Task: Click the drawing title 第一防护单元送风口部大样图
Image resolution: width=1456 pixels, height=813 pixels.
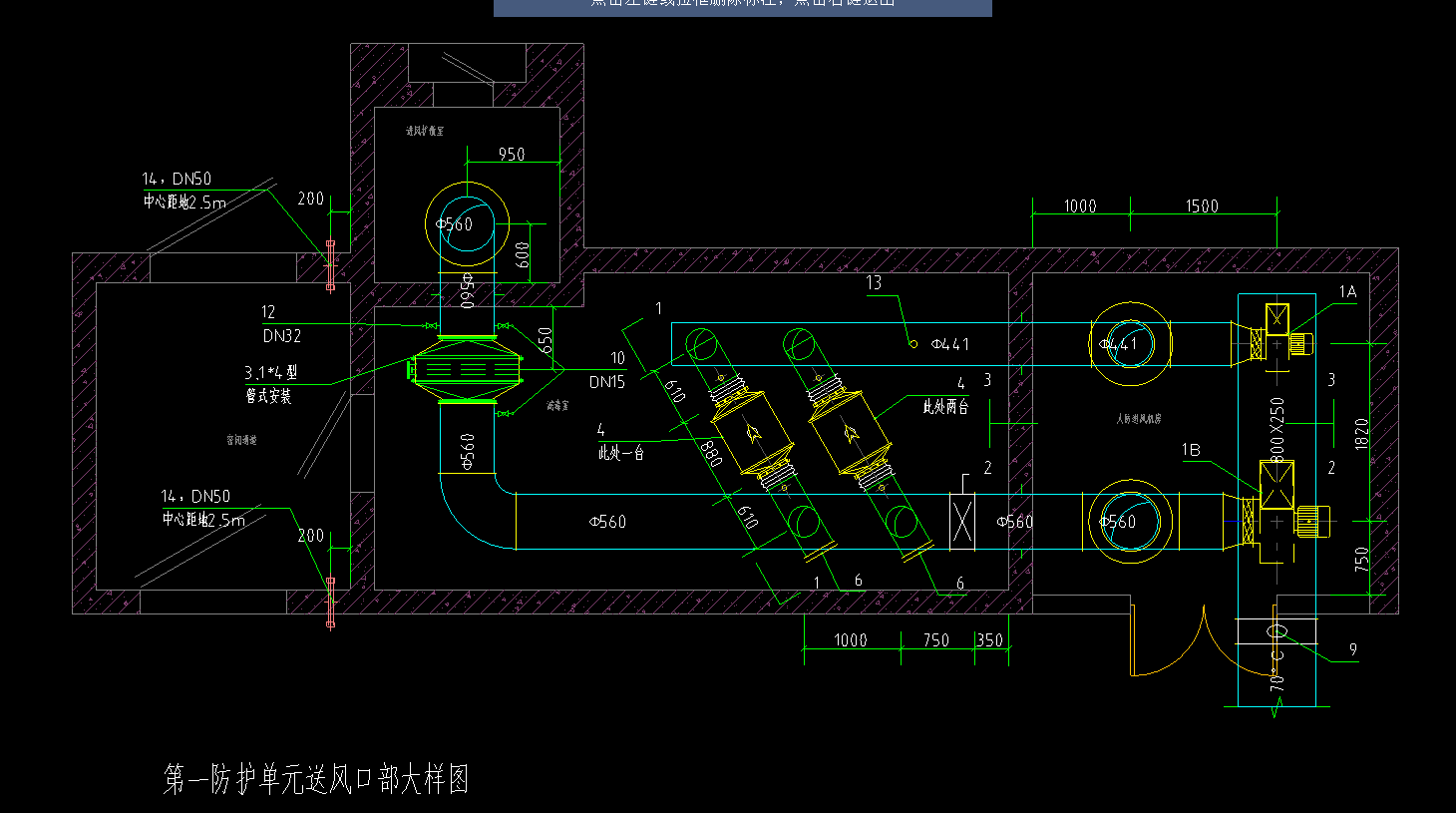Action: (x=316, y=779)
